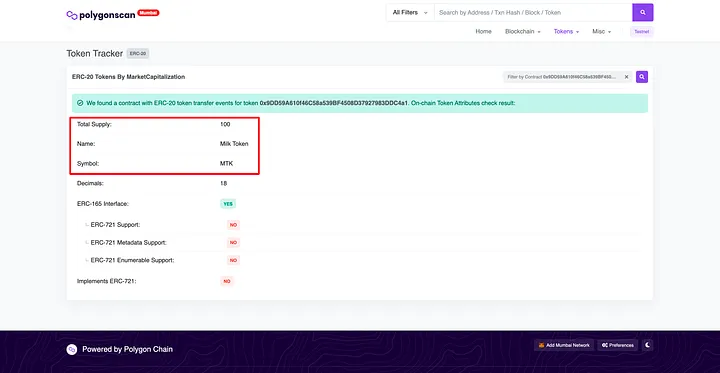Click the ERC-165 Interface label
Viewport: 720px width, 373px height.
[103, 203]
